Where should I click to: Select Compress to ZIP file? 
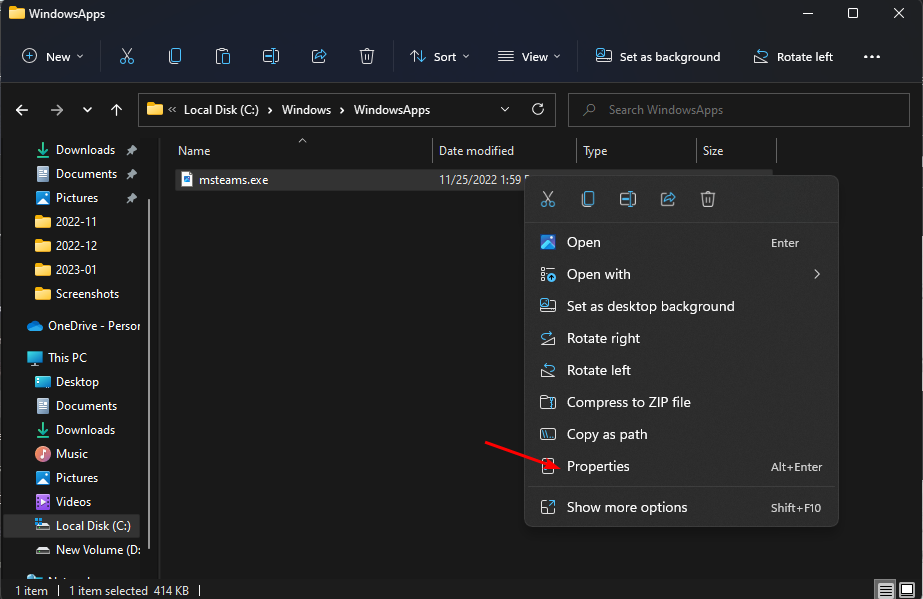tap(681, 402)
